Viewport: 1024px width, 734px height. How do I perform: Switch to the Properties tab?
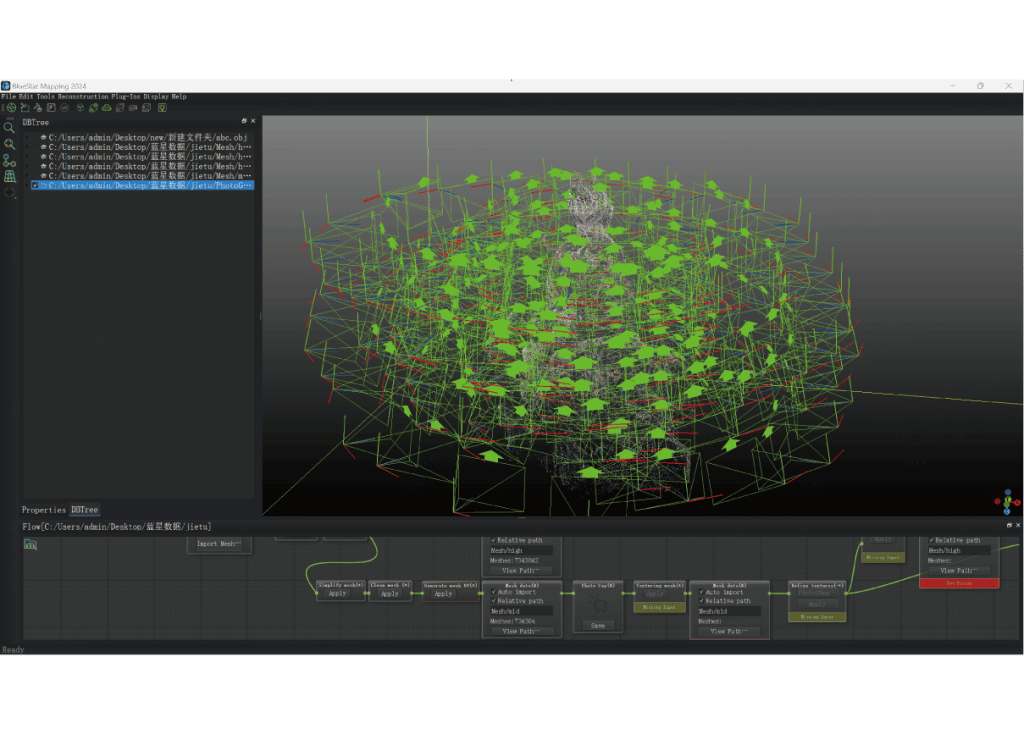pyautogui.click(x=44, y=510)
